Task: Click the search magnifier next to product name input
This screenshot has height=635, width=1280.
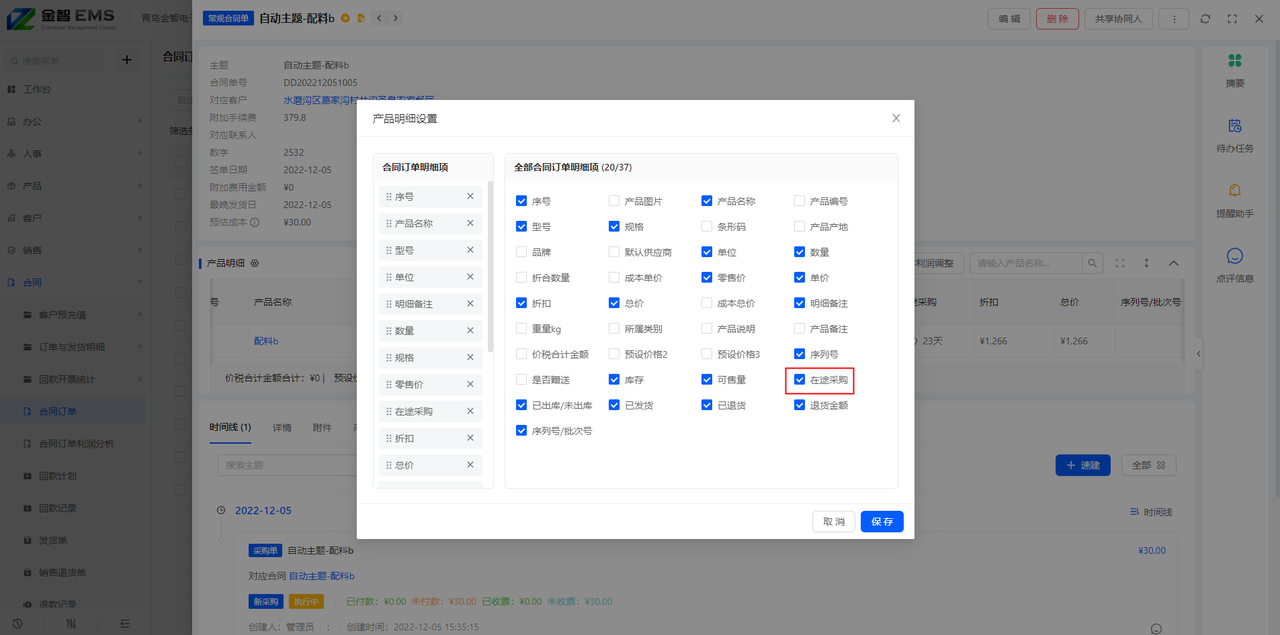Action: click(1094, 263)
